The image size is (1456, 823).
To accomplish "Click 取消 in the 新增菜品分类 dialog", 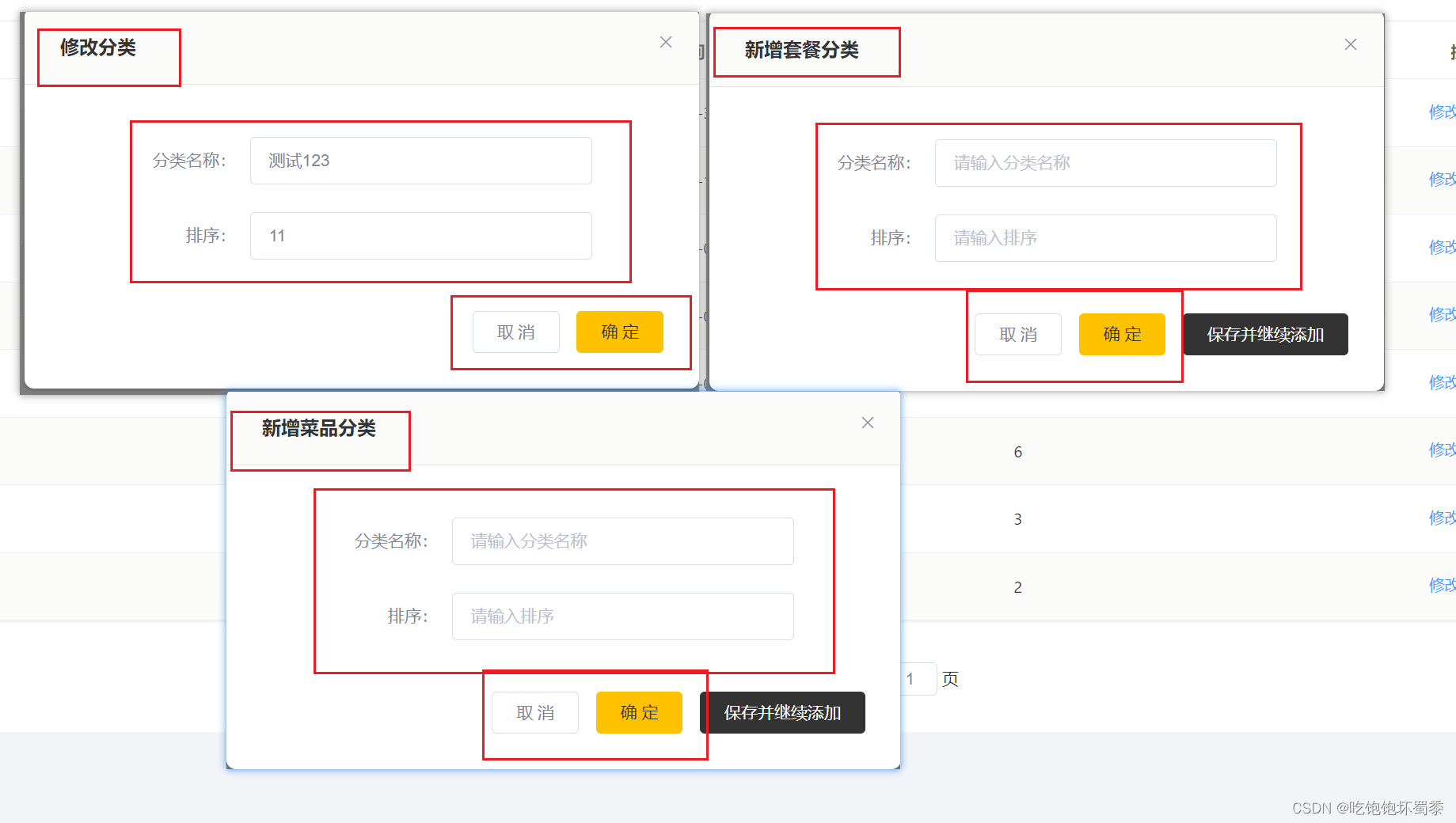I will [535, 712].
